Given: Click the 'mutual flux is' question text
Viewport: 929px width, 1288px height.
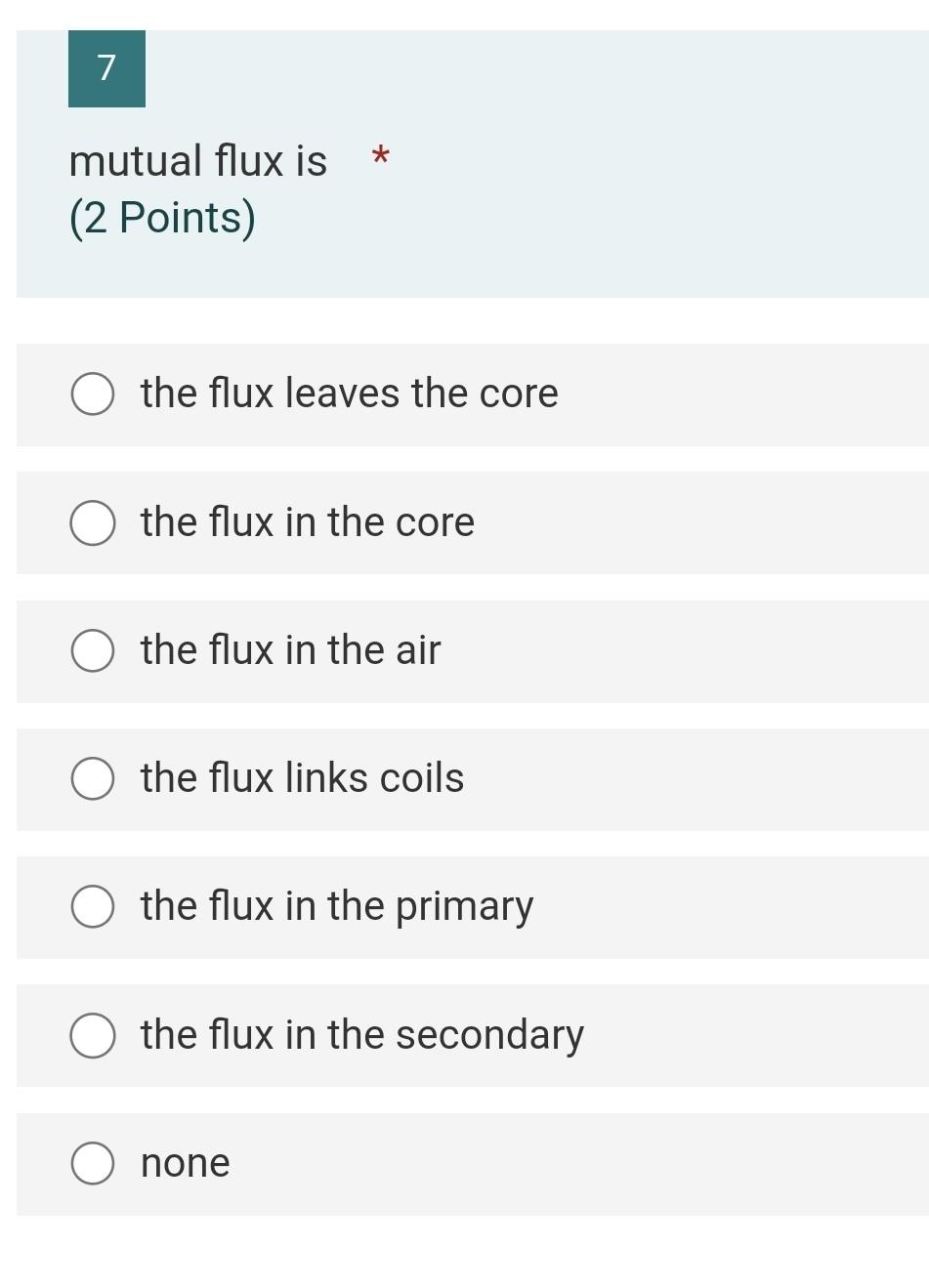Looking at the screenshot, I should coord(197,161).
